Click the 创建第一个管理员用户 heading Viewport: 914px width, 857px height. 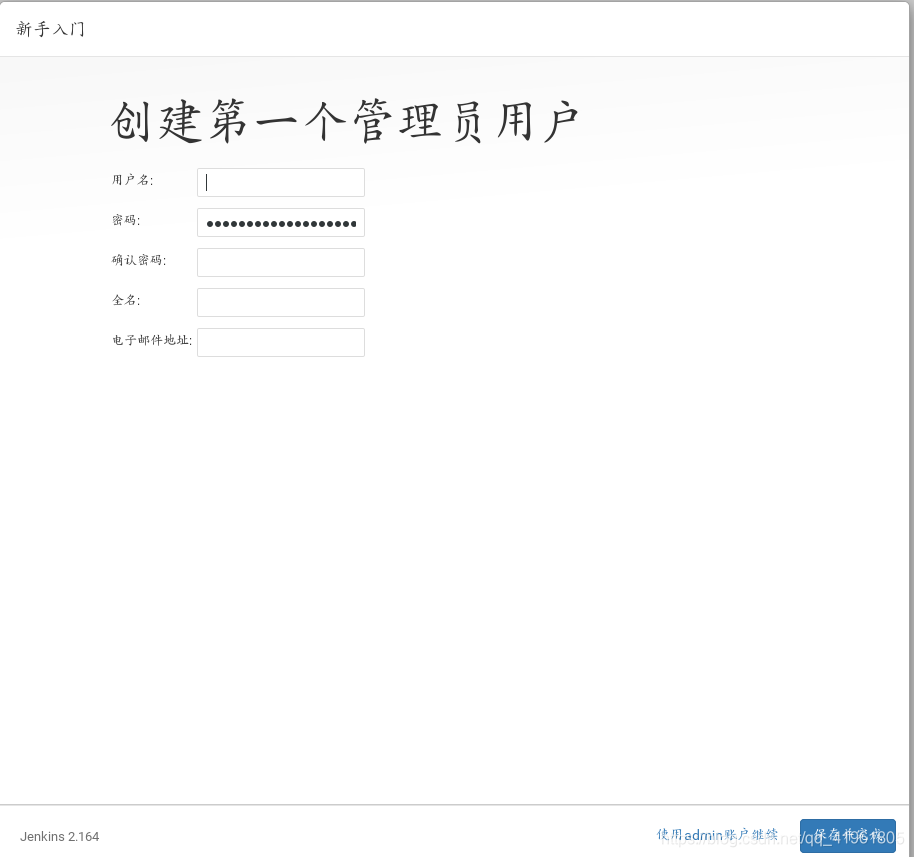click(x=344, y=121)
